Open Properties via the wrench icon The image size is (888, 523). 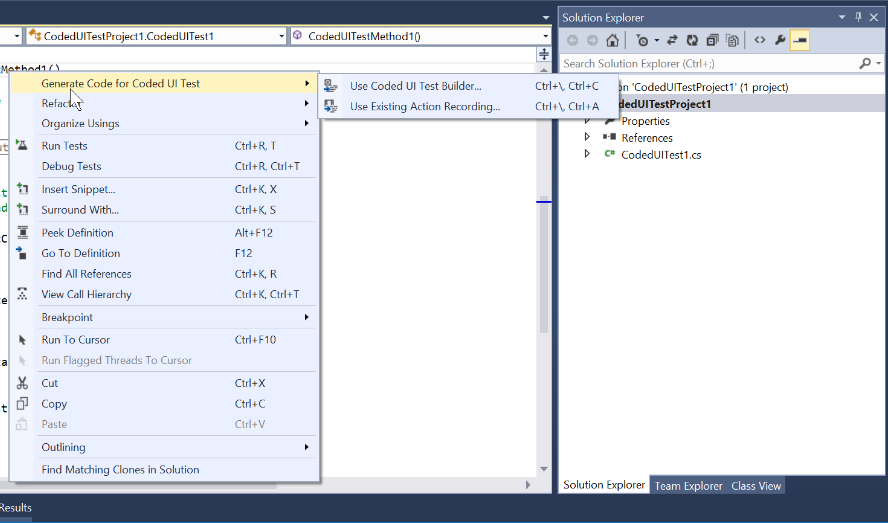point(780,40)
